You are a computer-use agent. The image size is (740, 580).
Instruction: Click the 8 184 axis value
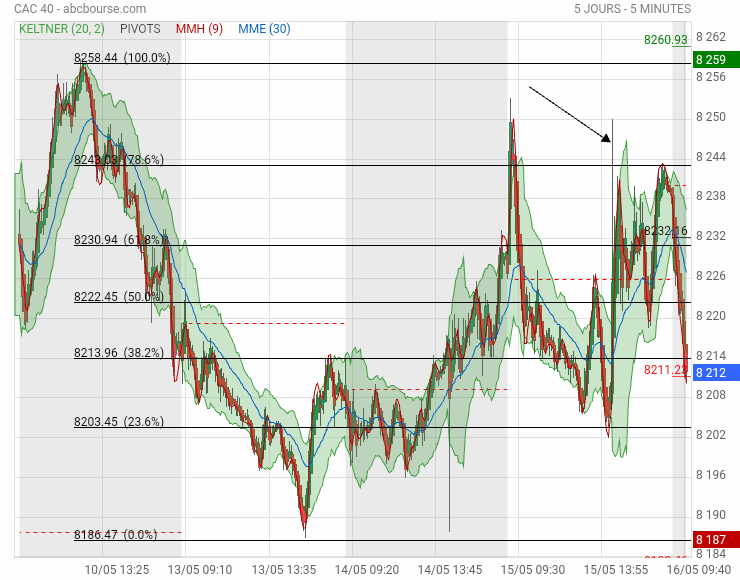pyautogui.click(x=711, y=553)
